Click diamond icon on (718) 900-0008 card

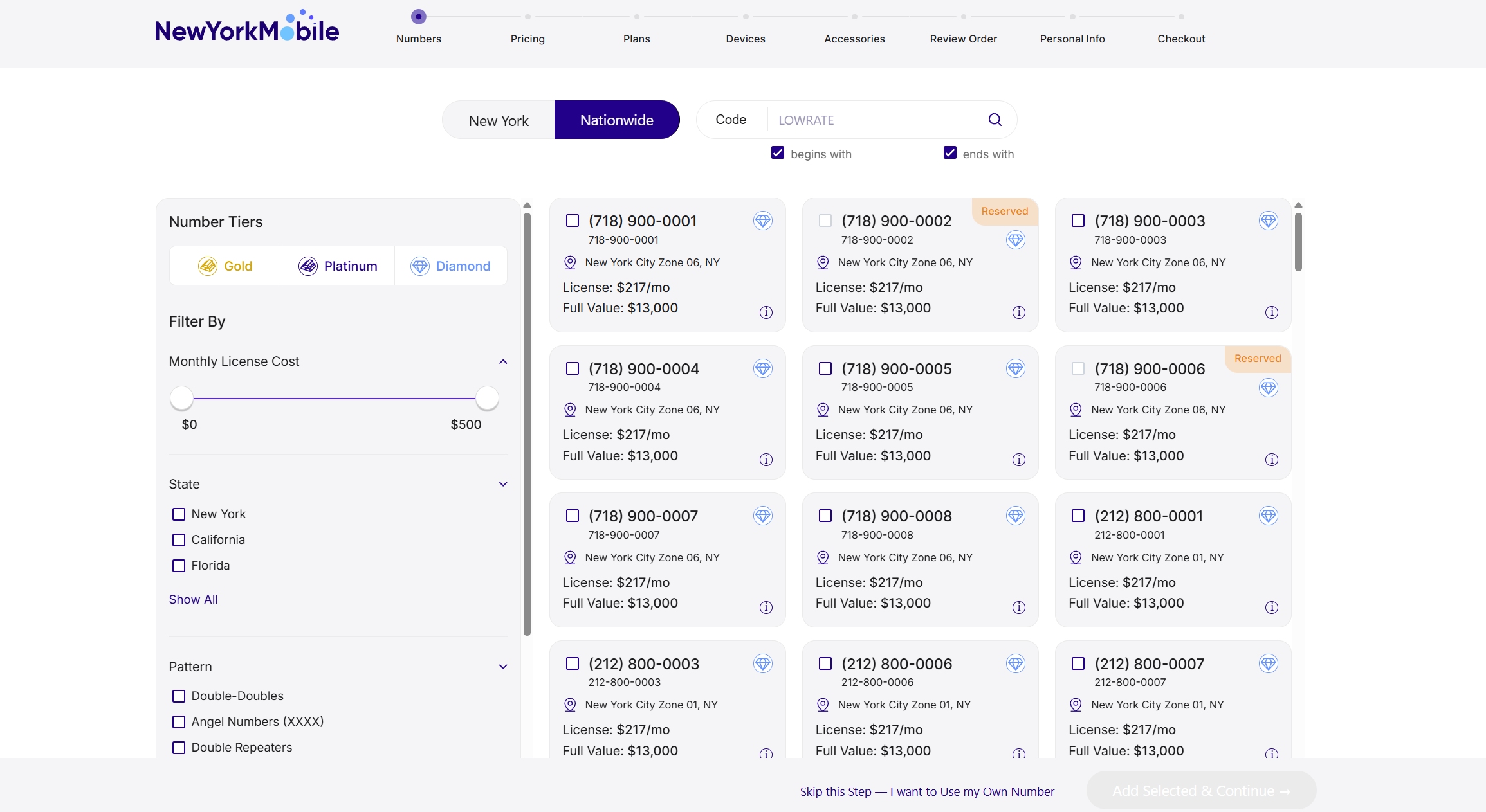1015,516
